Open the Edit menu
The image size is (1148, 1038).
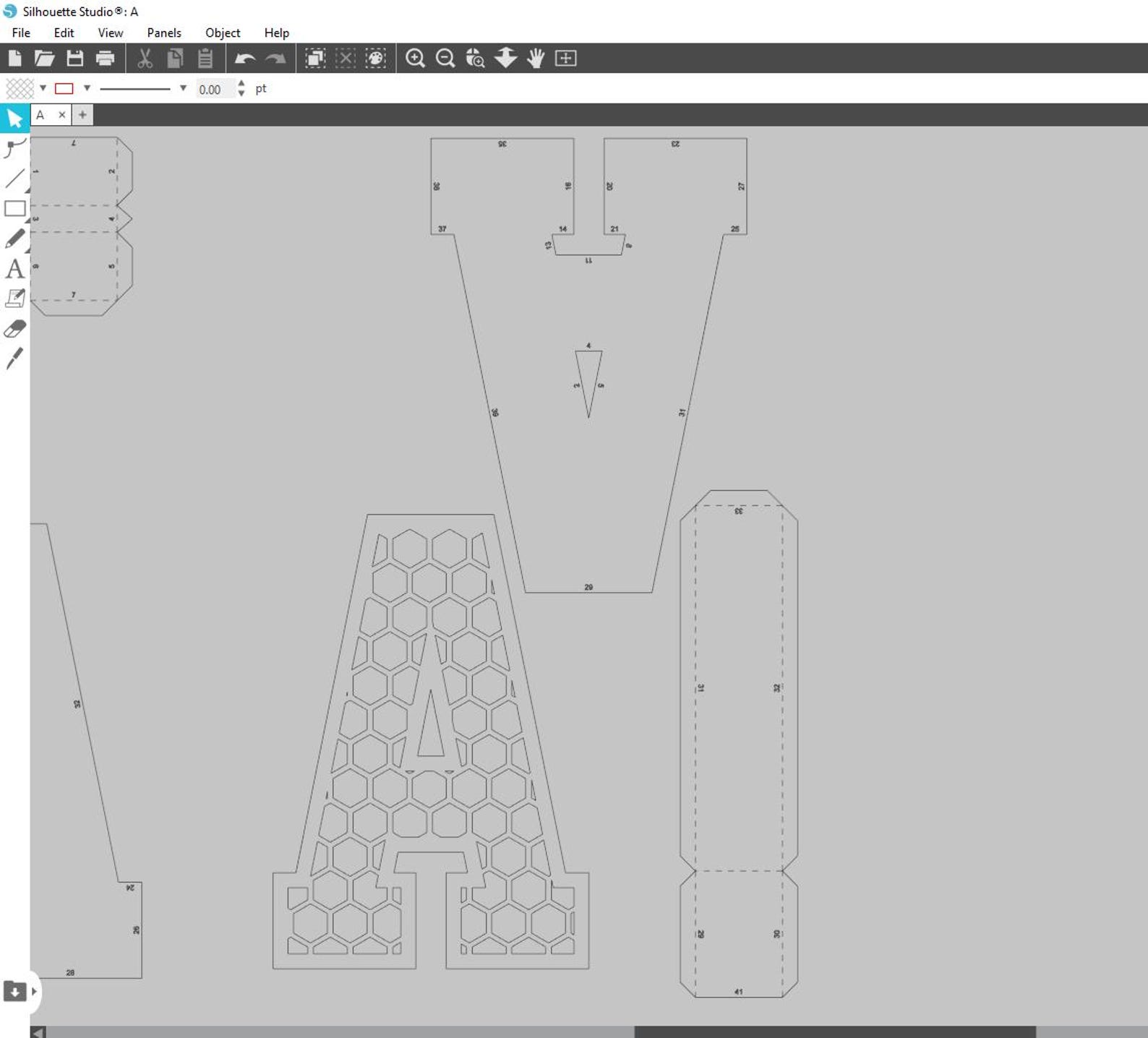click(64, 33)
